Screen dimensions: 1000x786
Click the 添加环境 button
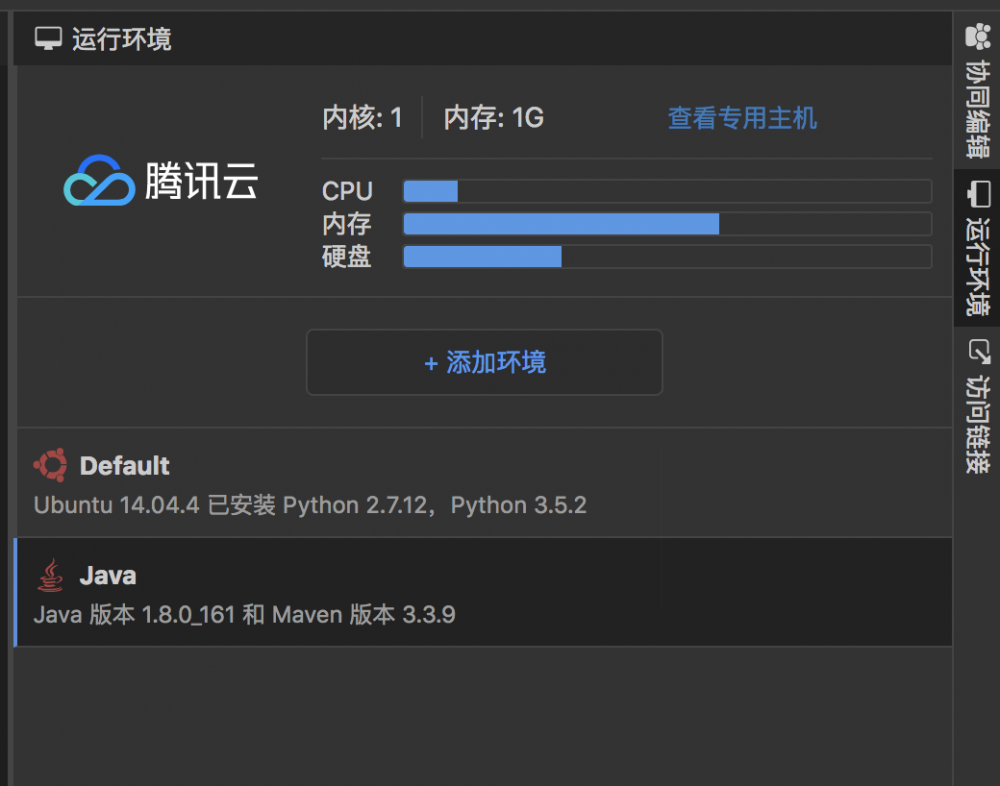coord(484,362)
